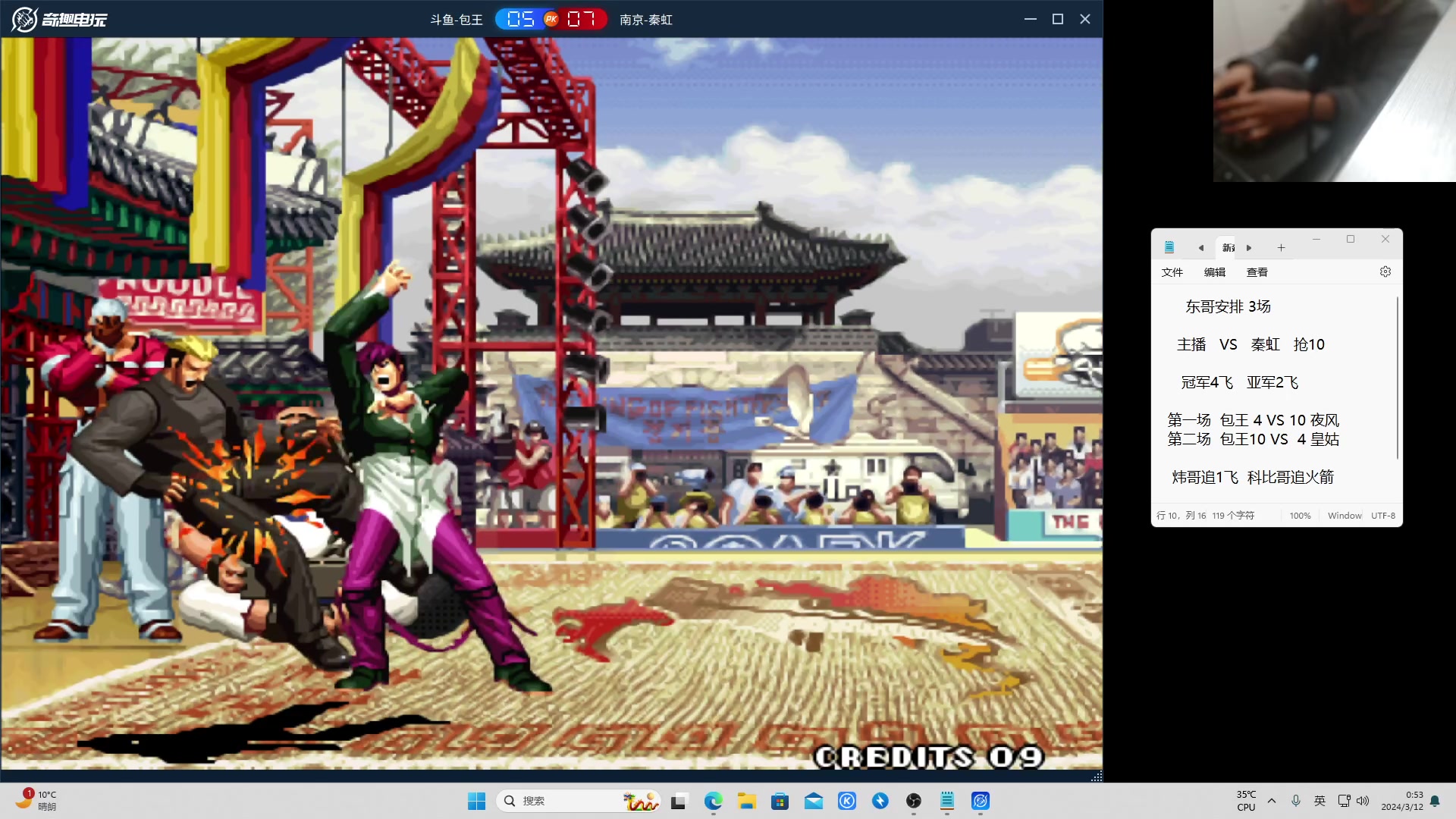Close the 奇趣电玩 game window
The width and height of the screenshot is (1456, 819).
(x=1085, y=19)
